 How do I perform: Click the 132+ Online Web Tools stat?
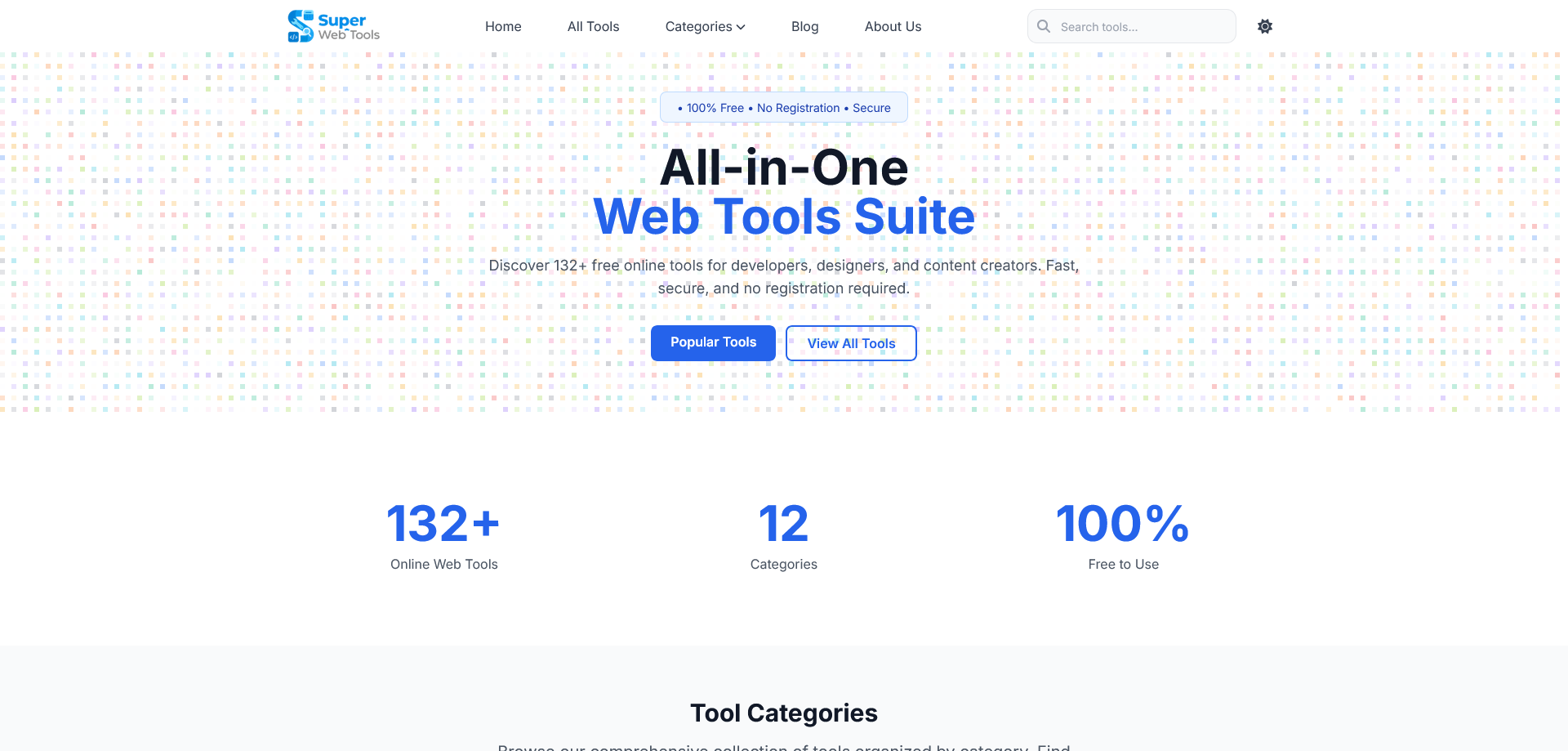[443, 535]
